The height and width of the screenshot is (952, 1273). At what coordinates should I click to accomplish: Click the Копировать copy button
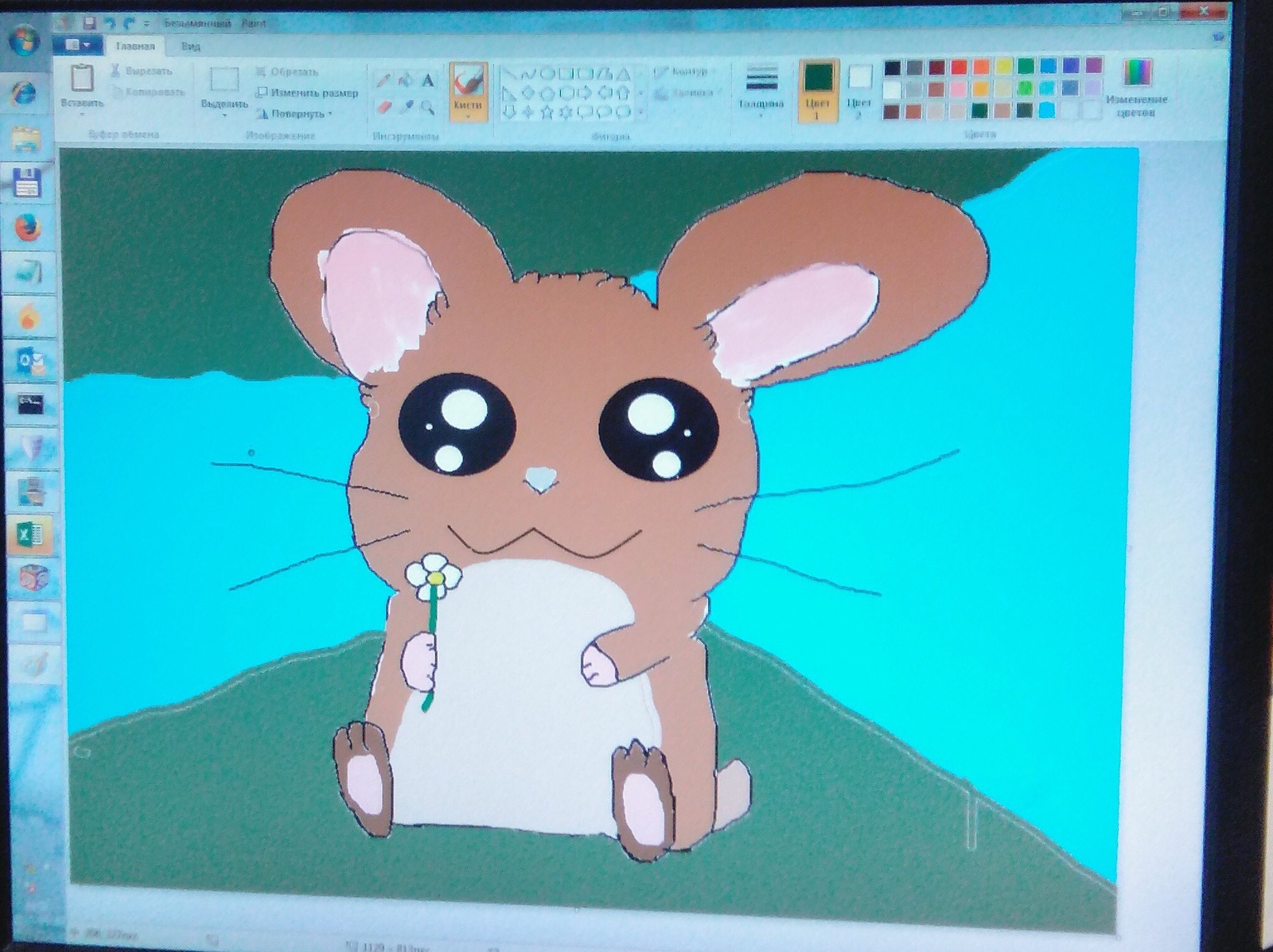point(148,92)
